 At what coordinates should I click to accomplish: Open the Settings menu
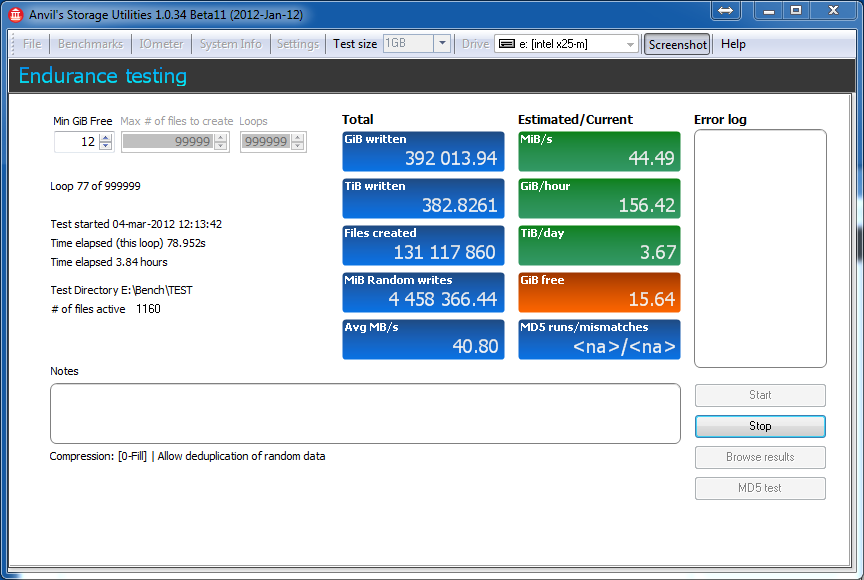(x=298, y=44)
